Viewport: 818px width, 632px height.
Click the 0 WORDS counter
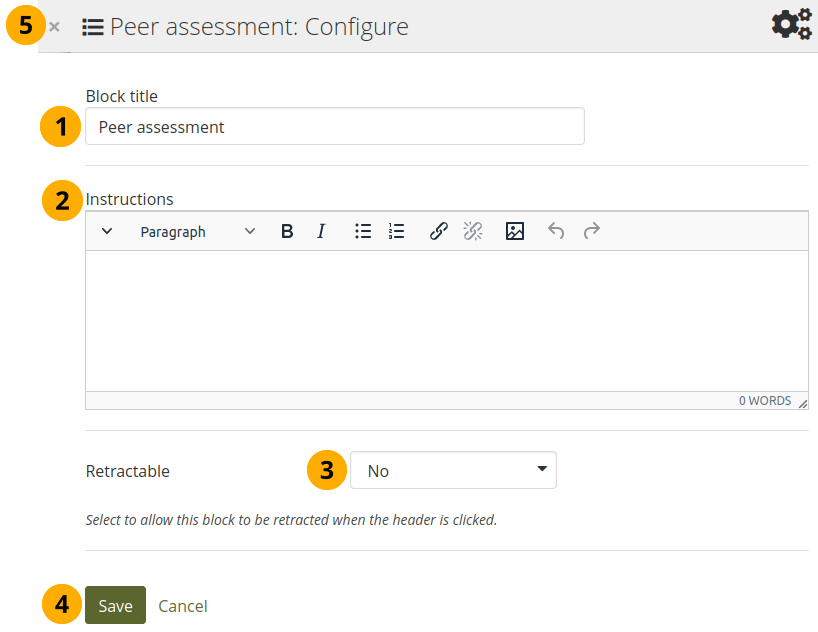coord(765,401)
